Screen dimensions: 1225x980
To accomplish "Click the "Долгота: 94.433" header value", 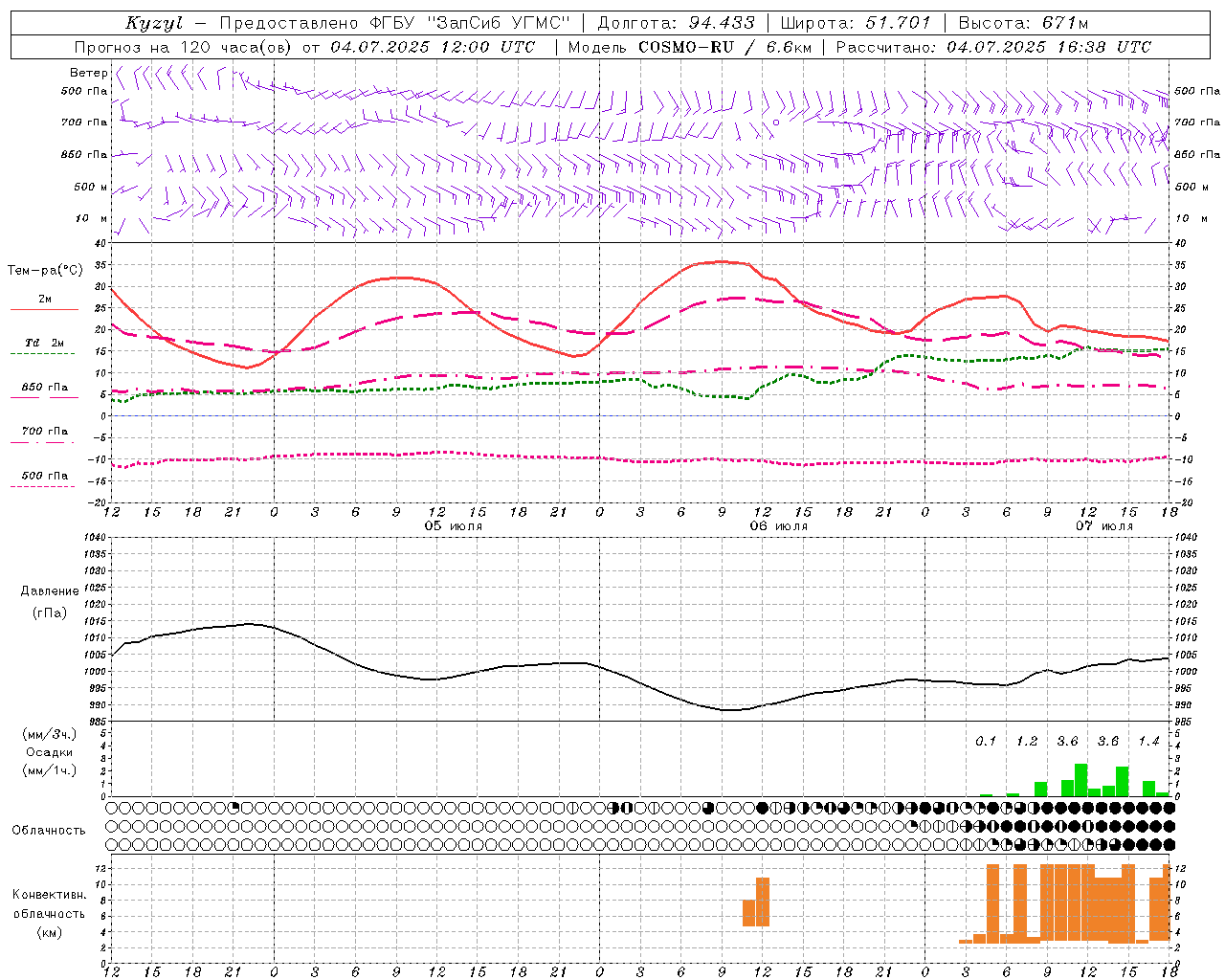I will (x=676, y=23).
